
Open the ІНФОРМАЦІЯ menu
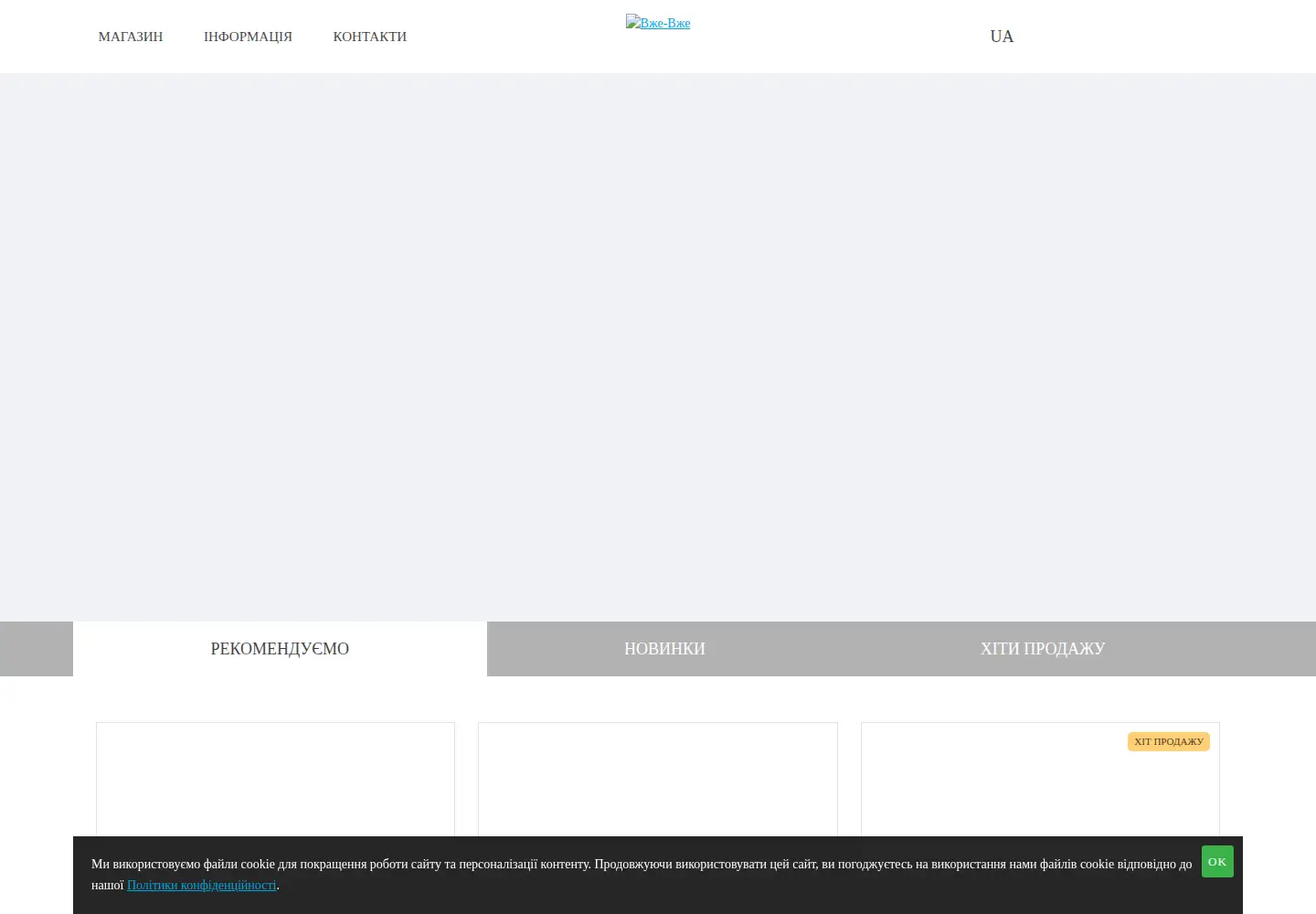[248, 37]
